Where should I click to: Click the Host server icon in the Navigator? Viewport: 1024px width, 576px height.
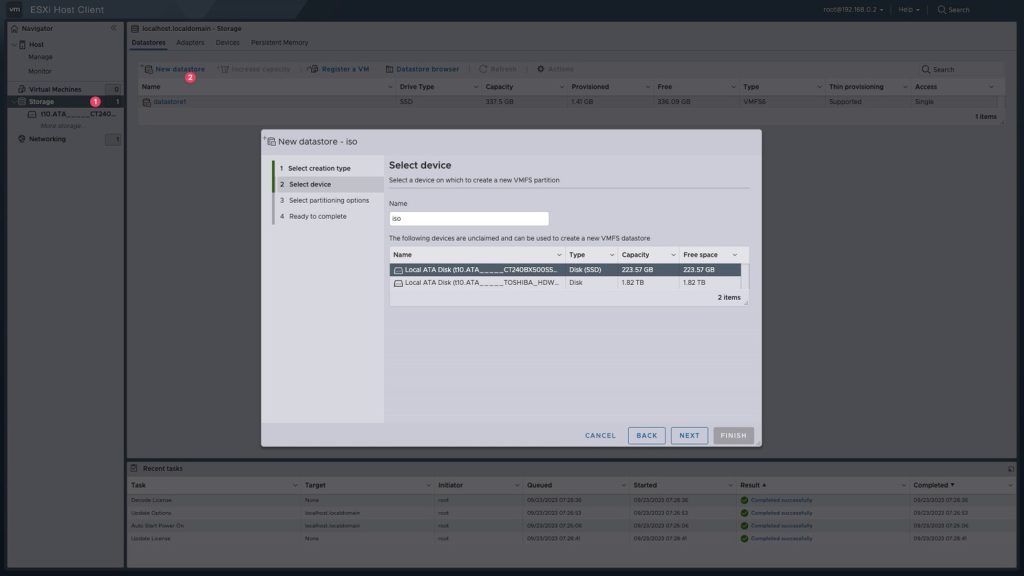tap(22, 44)
